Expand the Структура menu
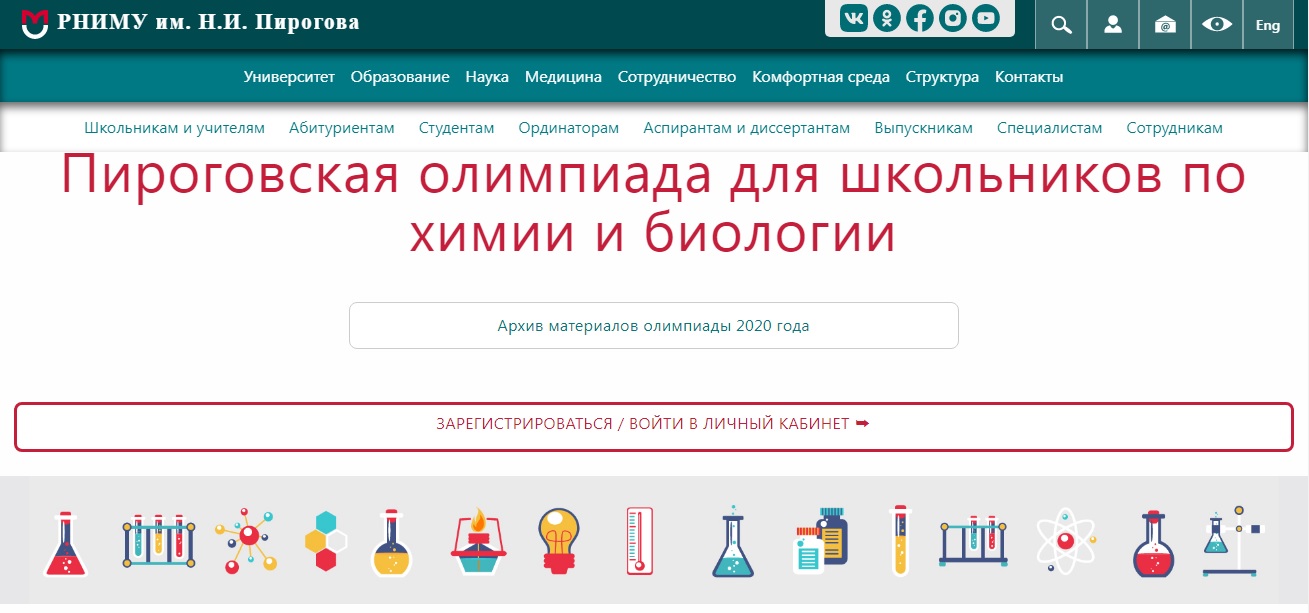The width and height of the screenshot is (1309, 613). (942, 77)
